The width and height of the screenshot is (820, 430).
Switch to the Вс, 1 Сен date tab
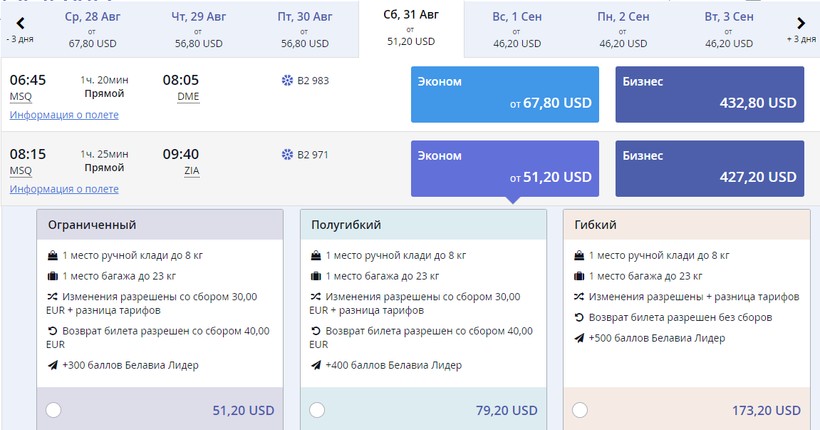click(519, 29)
